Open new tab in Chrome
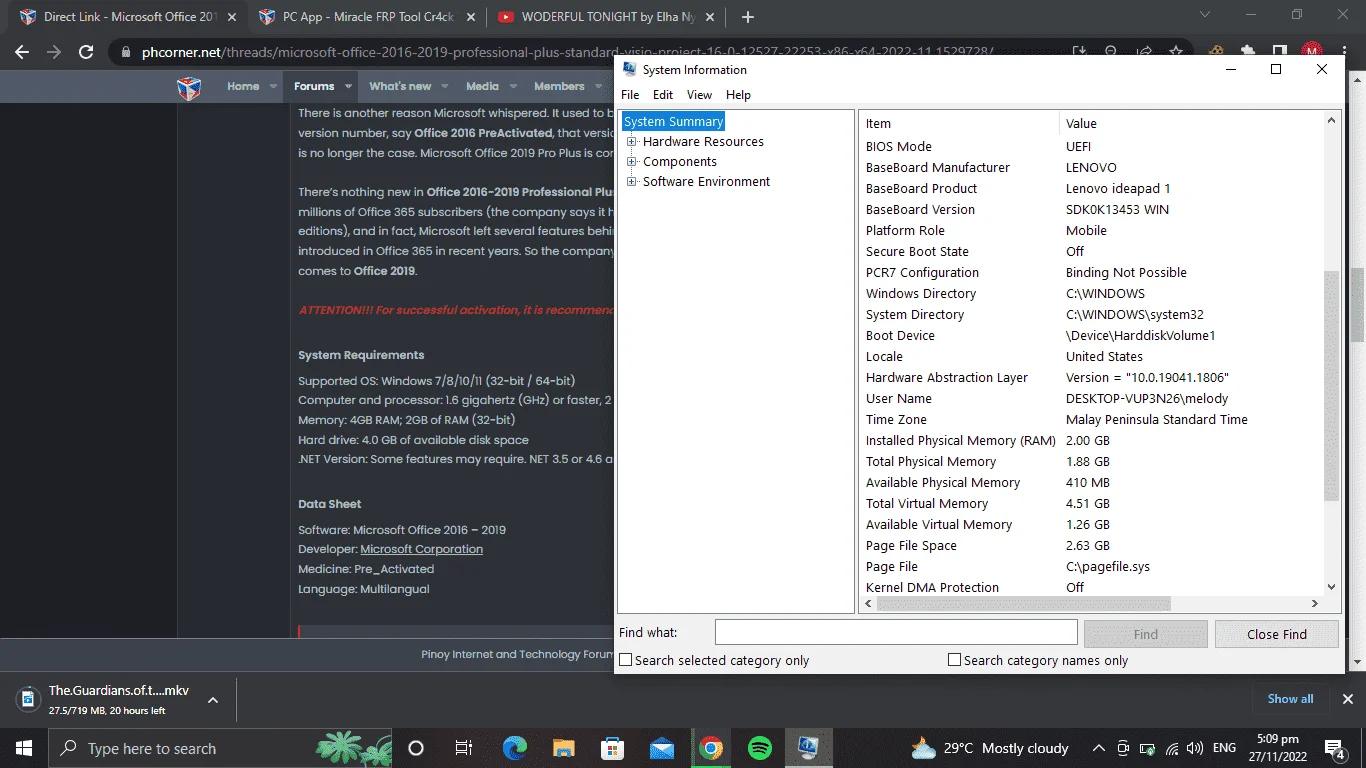The width and height of the screenshot is (1366, 768). pos(748,17)
